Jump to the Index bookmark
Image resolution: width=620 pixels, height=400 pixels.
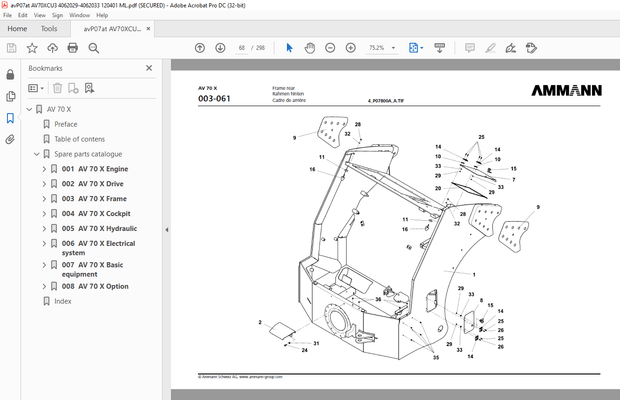pos(63,301)
